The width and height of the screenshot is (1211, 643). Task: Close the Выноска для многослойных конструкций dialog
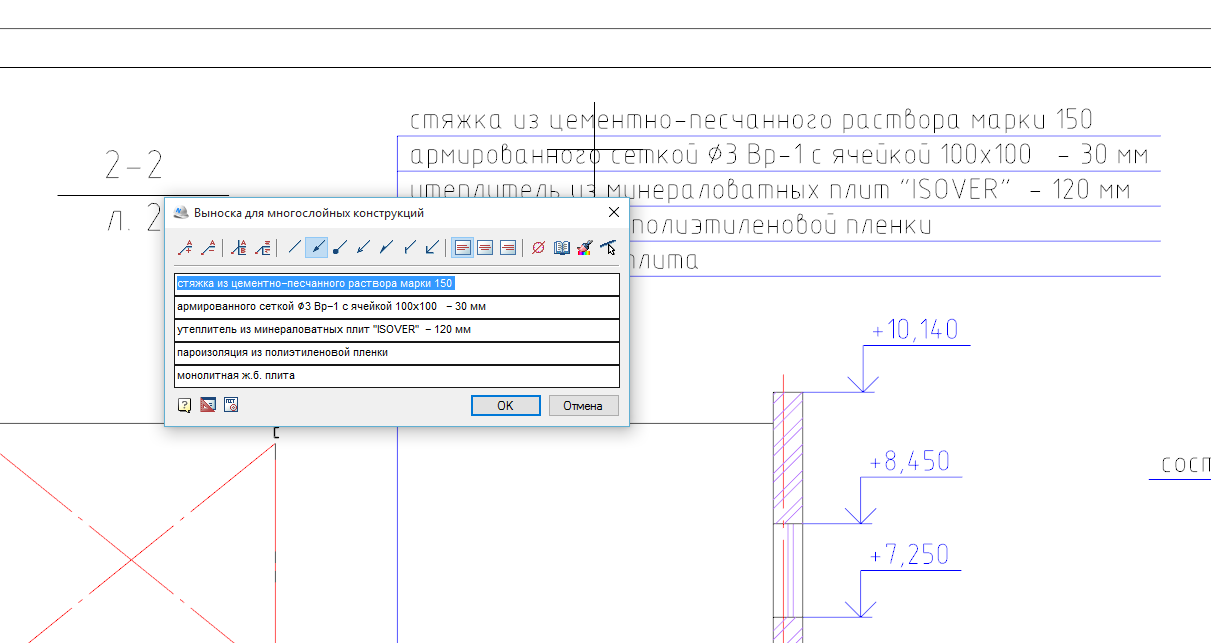(x=614, y=213)
